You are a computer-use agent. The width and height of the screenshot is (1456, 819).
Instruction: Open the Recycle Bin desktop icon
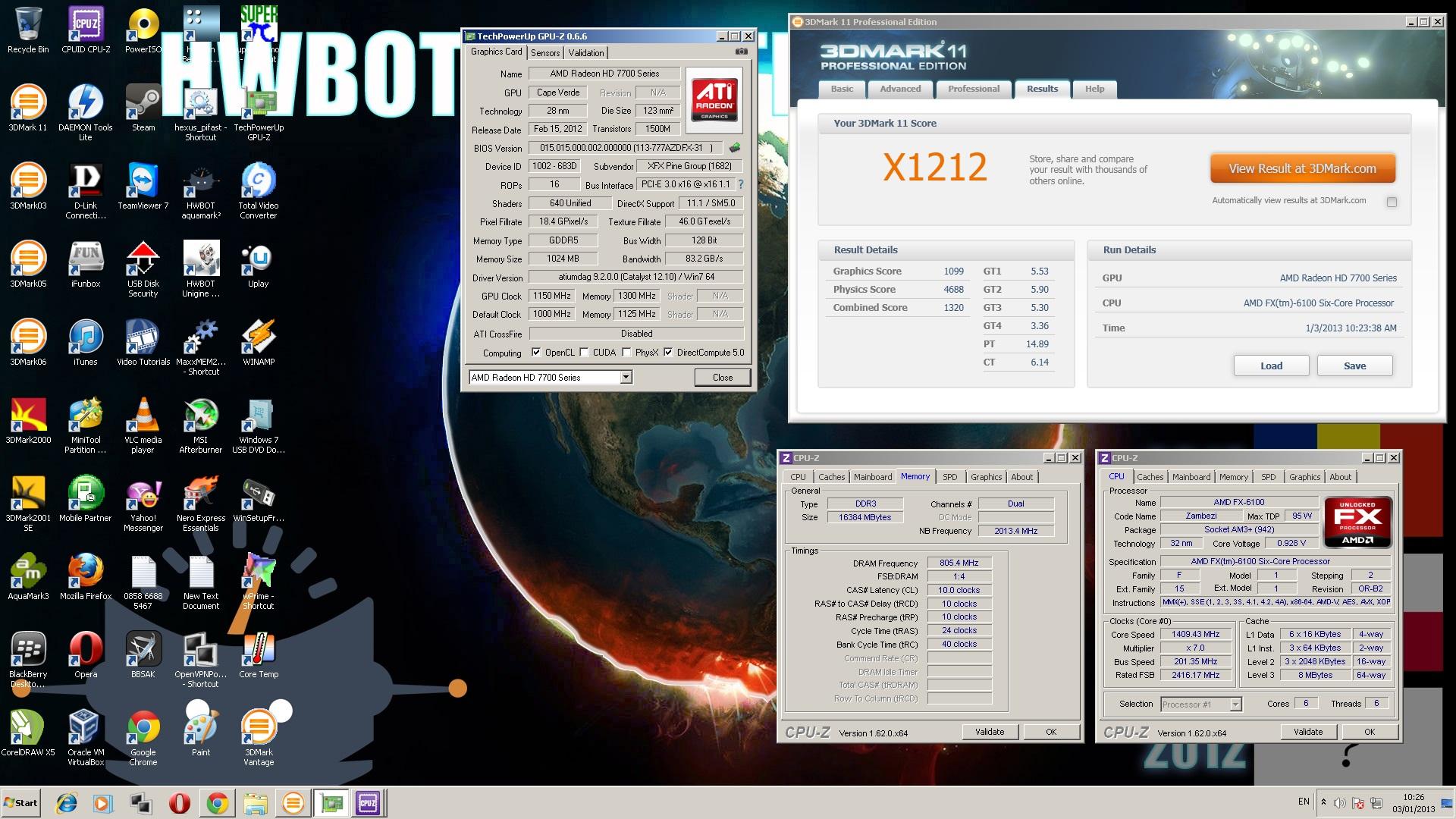point(28,30)
